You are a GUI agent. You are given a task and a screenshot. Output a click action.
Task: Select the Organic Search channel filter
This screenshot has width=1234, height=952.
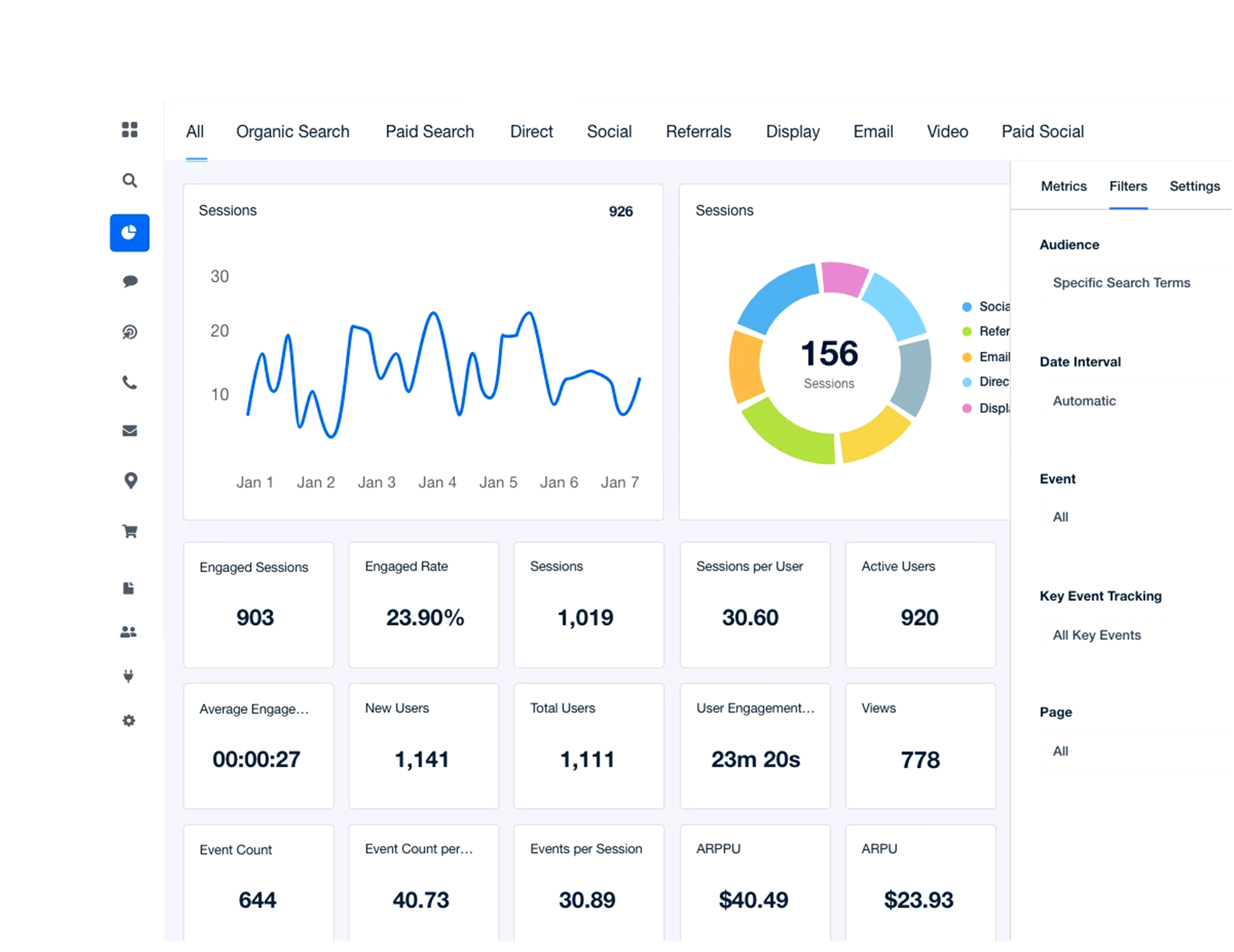pyautogui.click(x=293, y=131)
